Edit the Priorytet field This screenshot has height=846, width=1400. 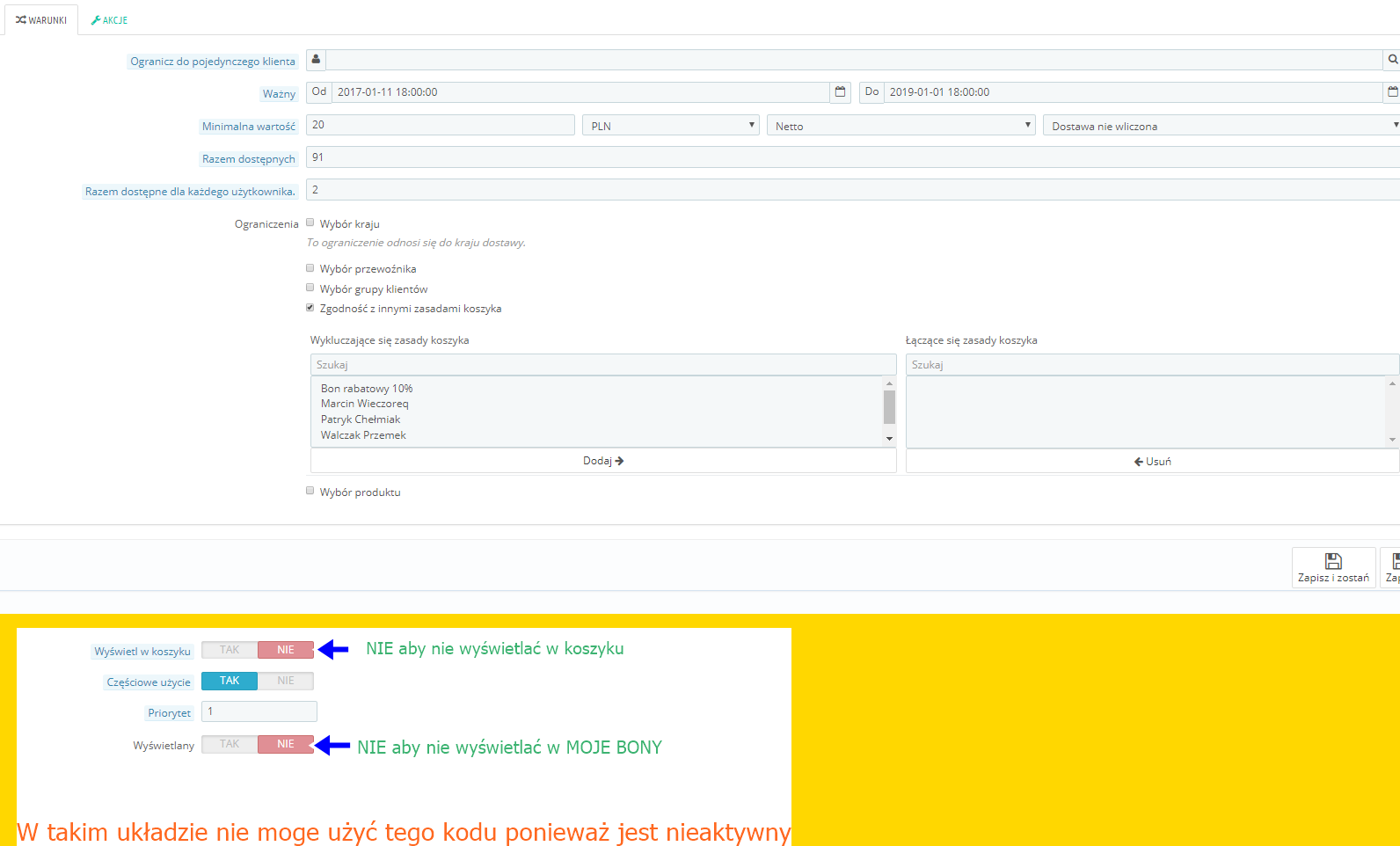coord(259,711)
